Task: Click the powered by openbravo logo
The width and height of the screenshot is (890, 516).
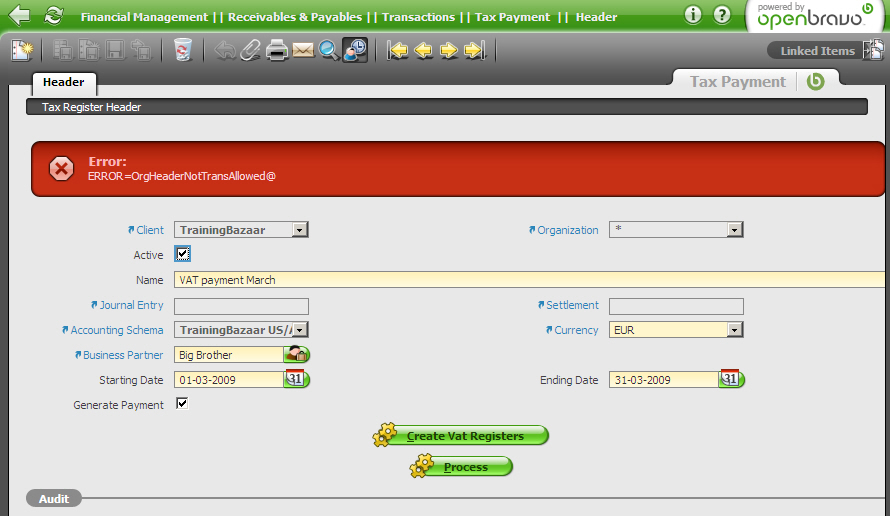Action: click(x=815, y=16)
